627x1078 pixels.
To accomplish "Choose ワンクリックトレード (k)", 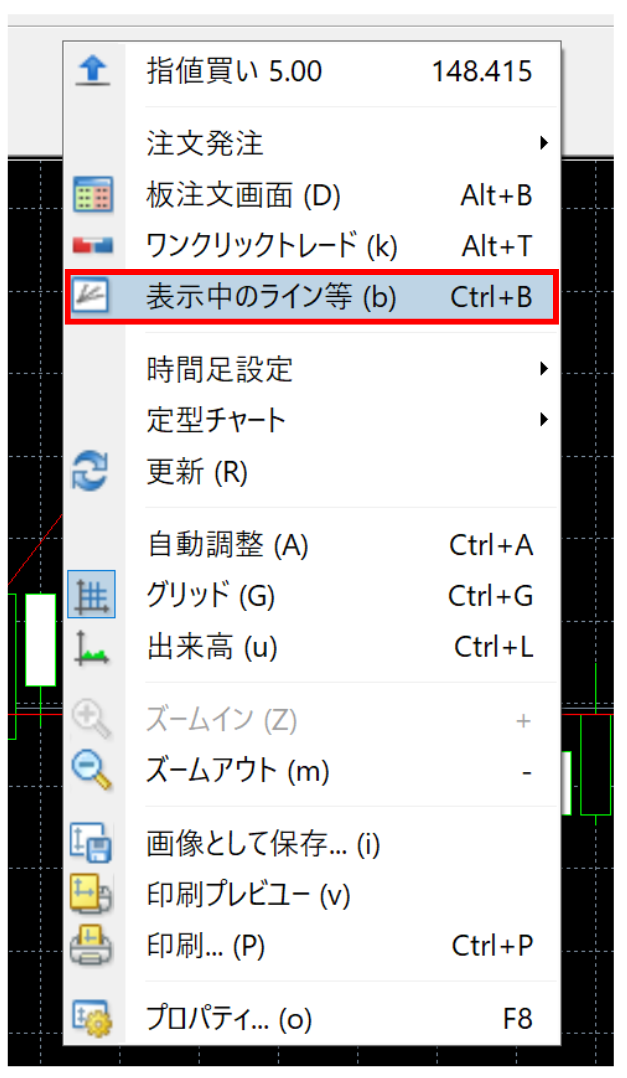I will pyautogui.click(x=312, y=245).
